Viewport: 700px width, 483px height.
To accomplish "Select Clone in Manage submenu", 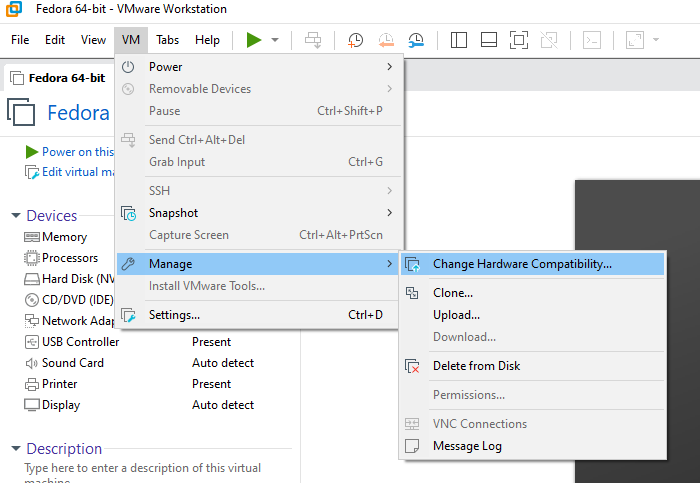I will (x=533, y=293).
